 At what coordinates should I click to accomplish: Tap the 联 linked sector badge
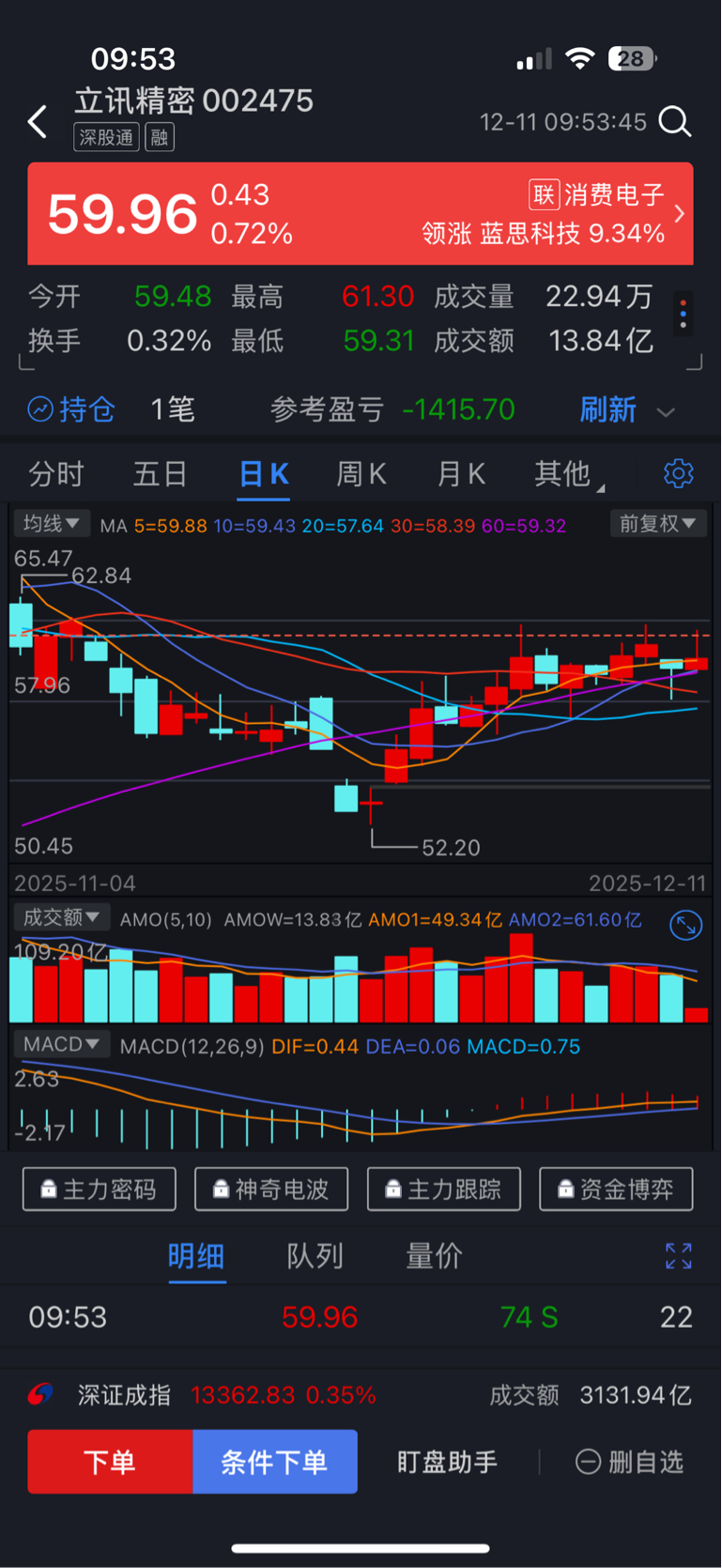545,194
